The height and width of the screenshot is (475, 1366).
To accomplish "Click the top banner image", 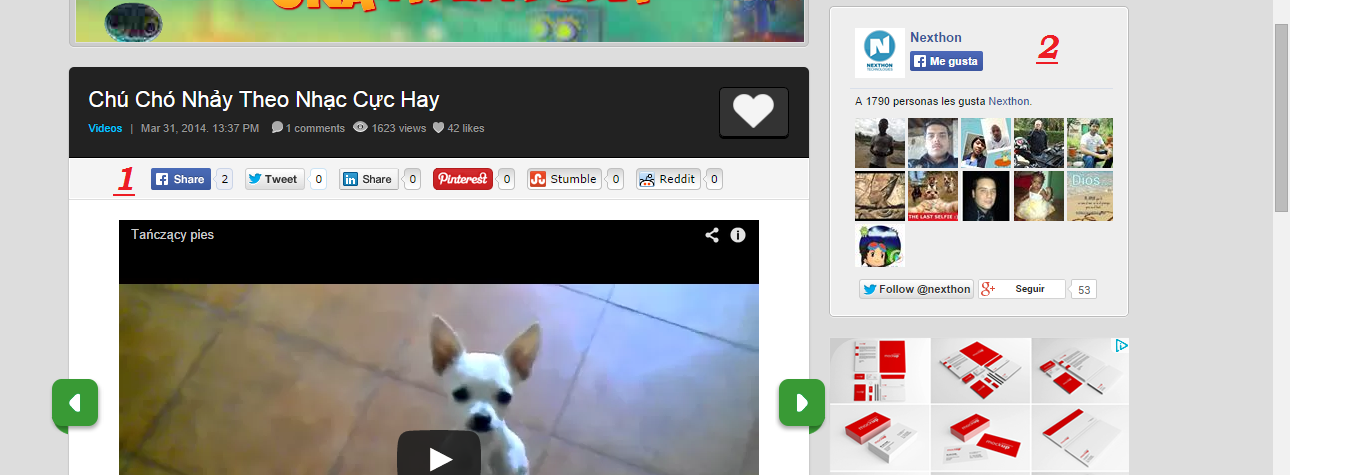I will coord(439,21).
